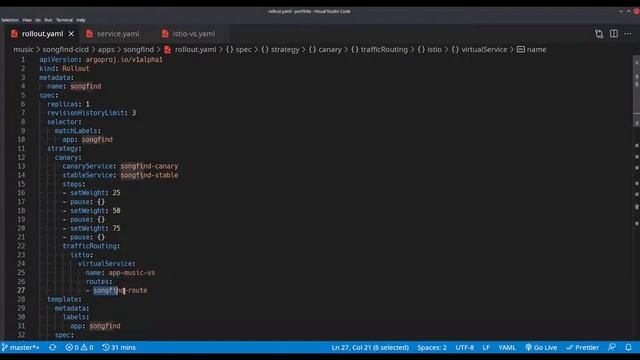The height and width of the screenshot is (360, 640).
Task: Click the istio breadcrumb
Action: point(429,49)
